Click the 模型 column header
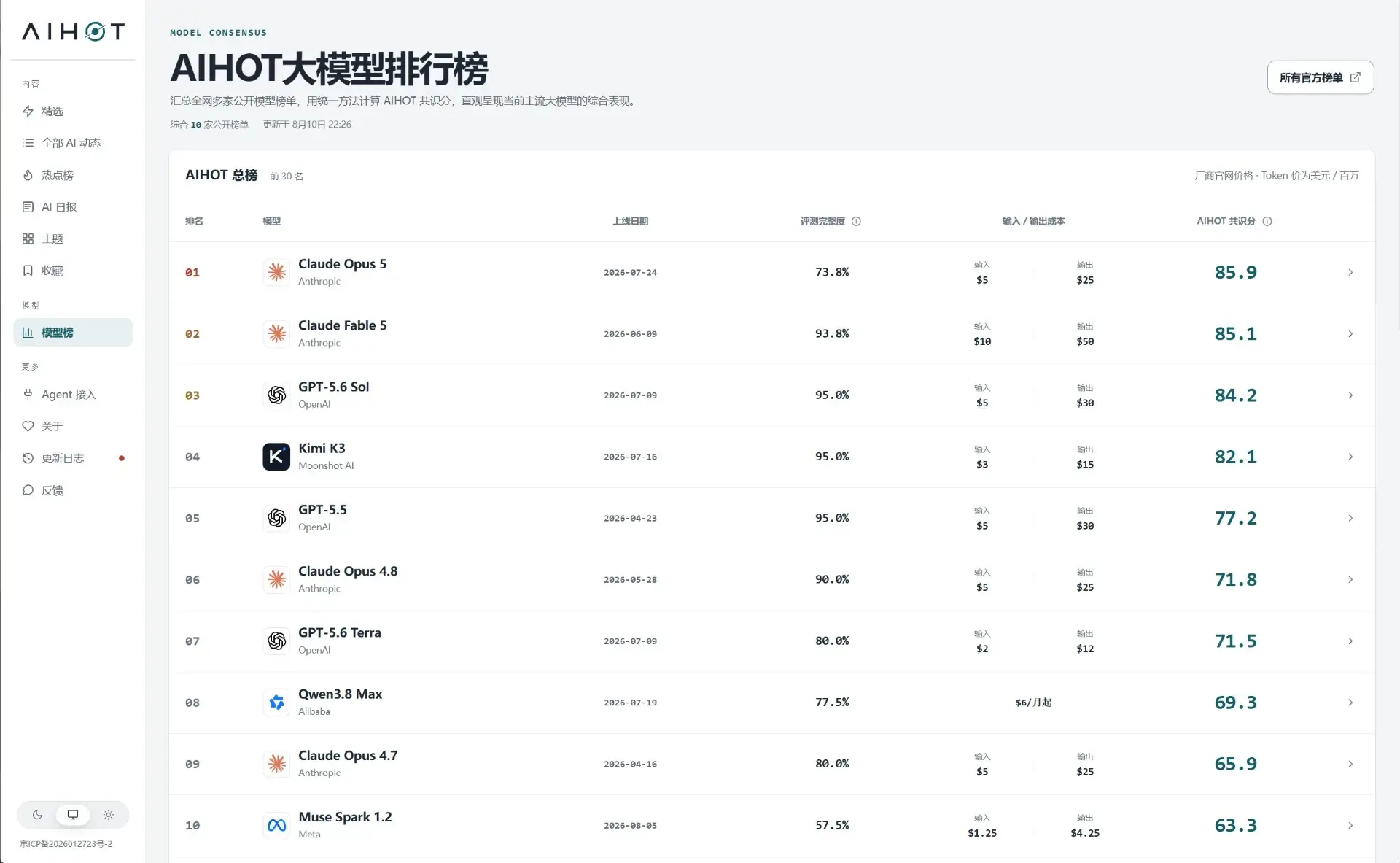The image size is (1400, 863). pos(271,221)
